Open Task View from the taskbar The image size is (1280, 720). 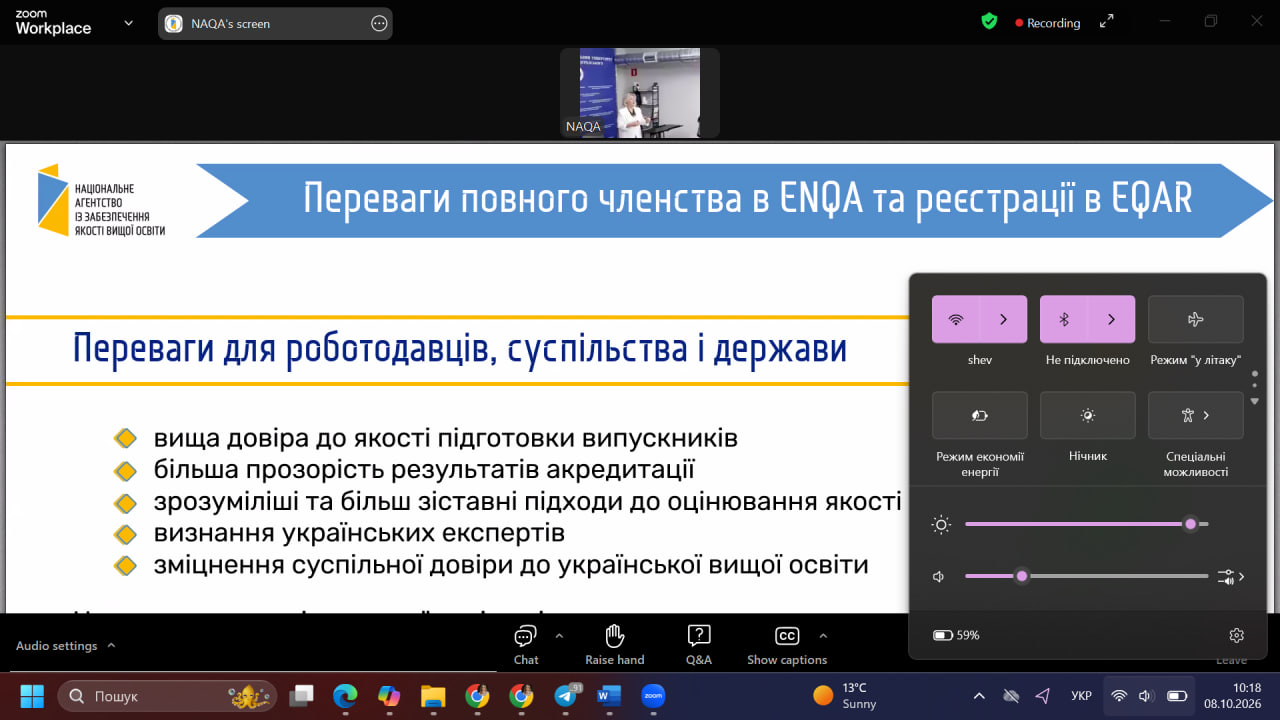(x=301, y=695)
